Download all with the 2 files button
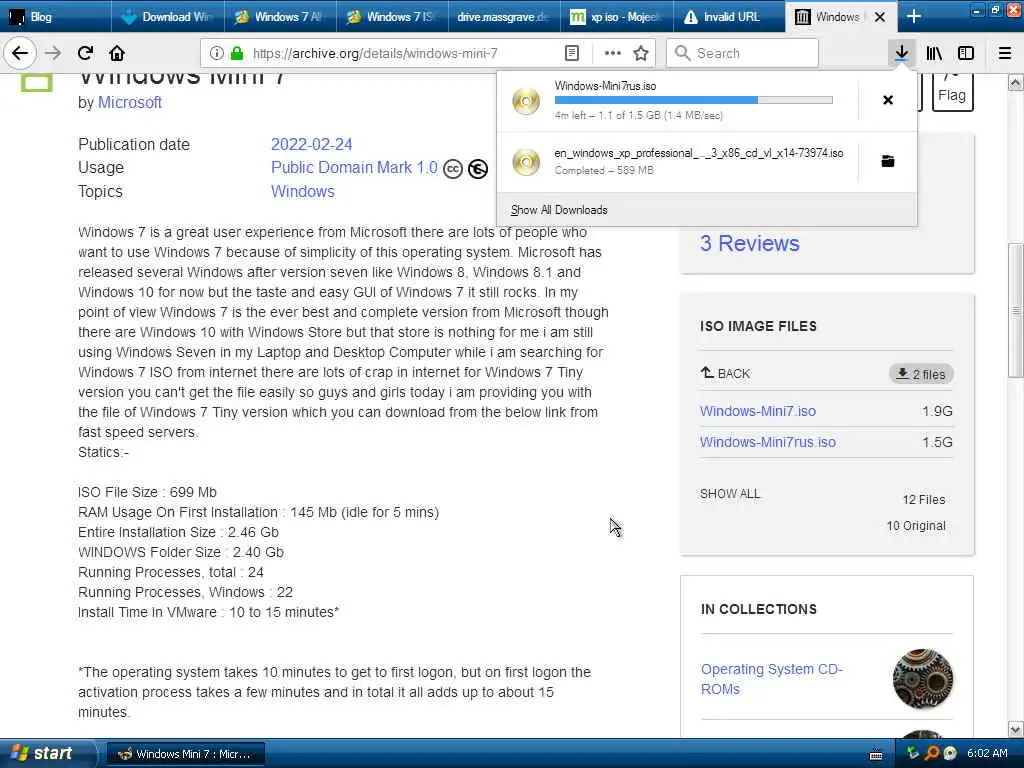The height and width of the screenshot is (768, 1024). (921, 374)
